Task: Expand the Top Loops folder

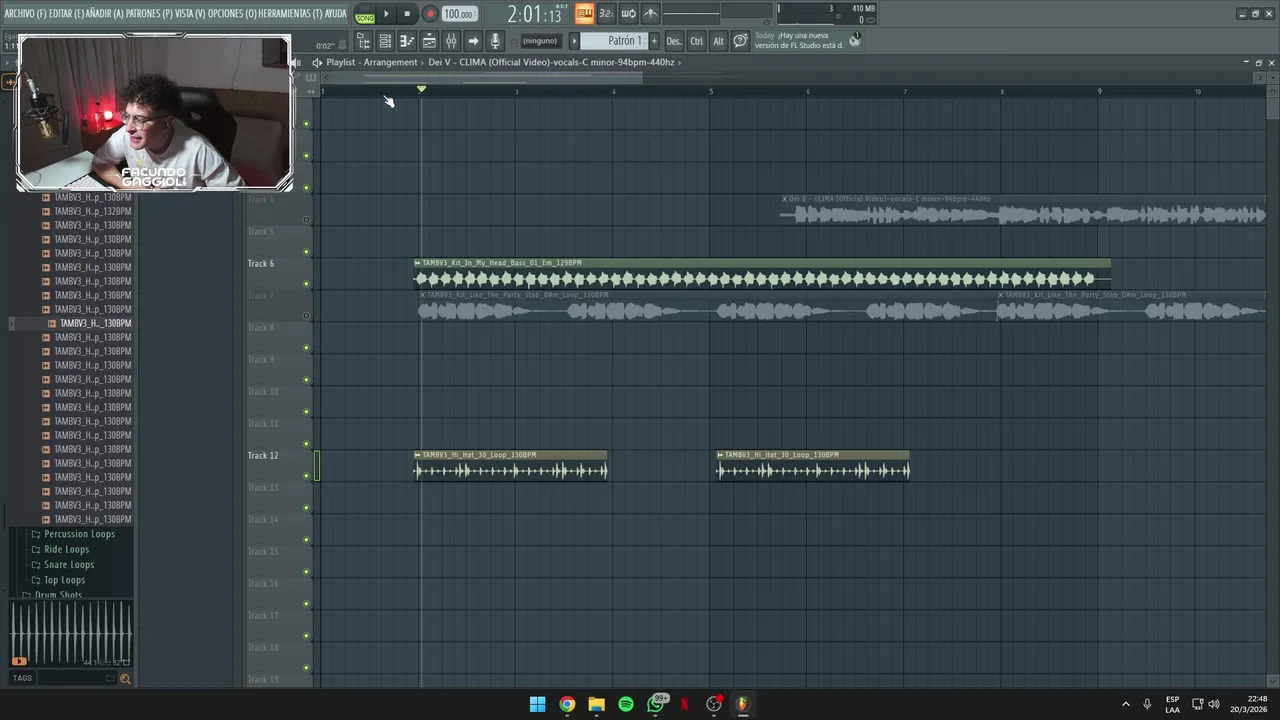Action: pyautogui.click(x=58, y=580)
